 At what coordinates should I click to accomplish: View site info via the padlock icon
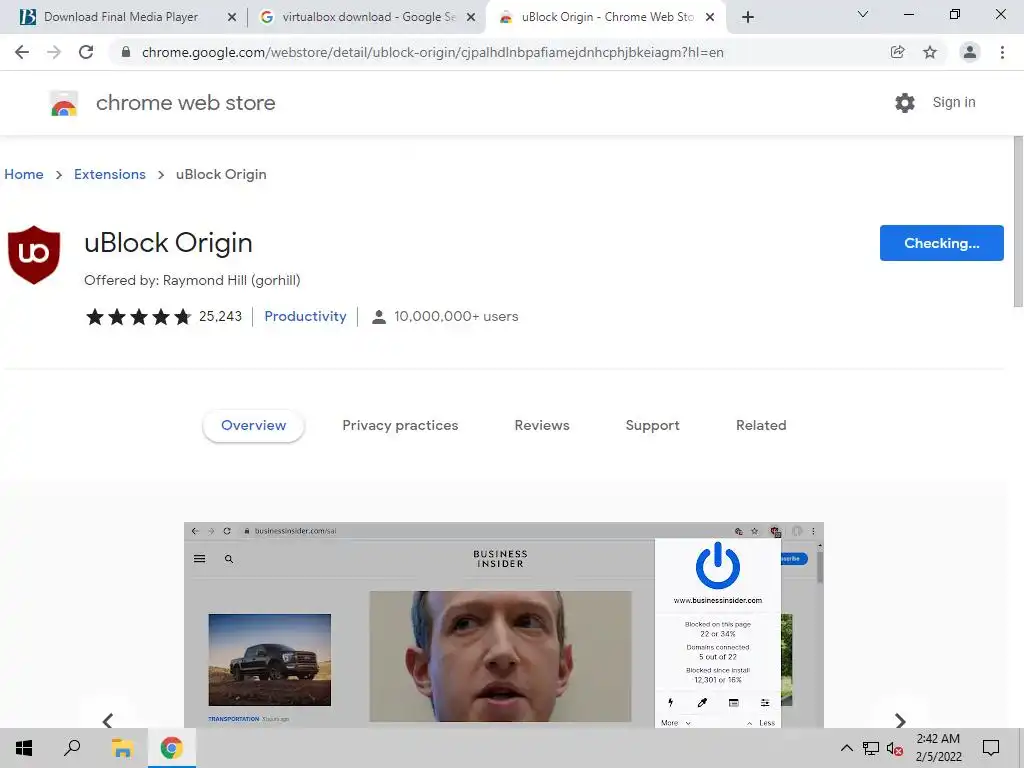(126, 52)
